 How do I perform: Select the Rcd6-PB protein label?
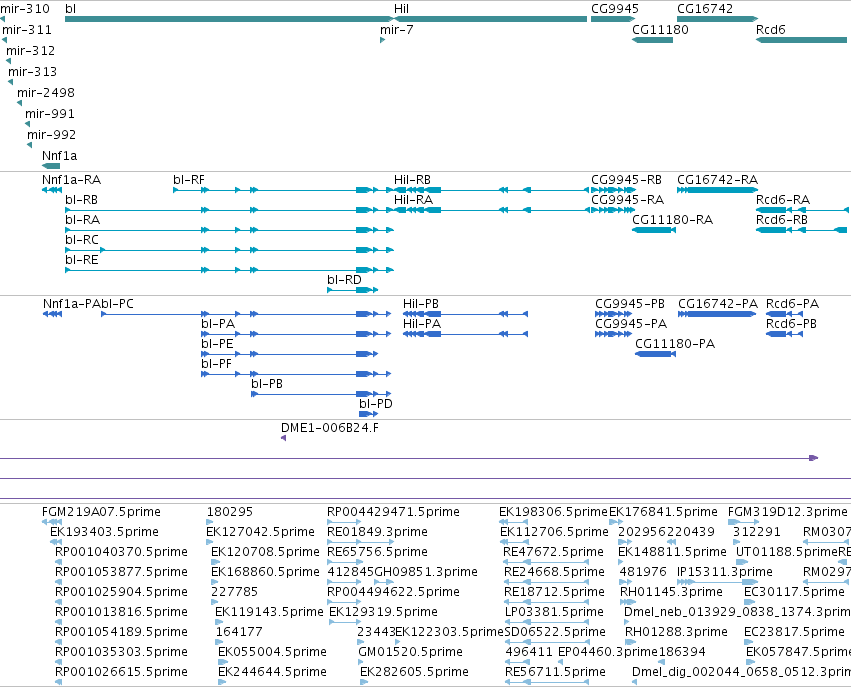pyautogui.click(x=791, y=324)
